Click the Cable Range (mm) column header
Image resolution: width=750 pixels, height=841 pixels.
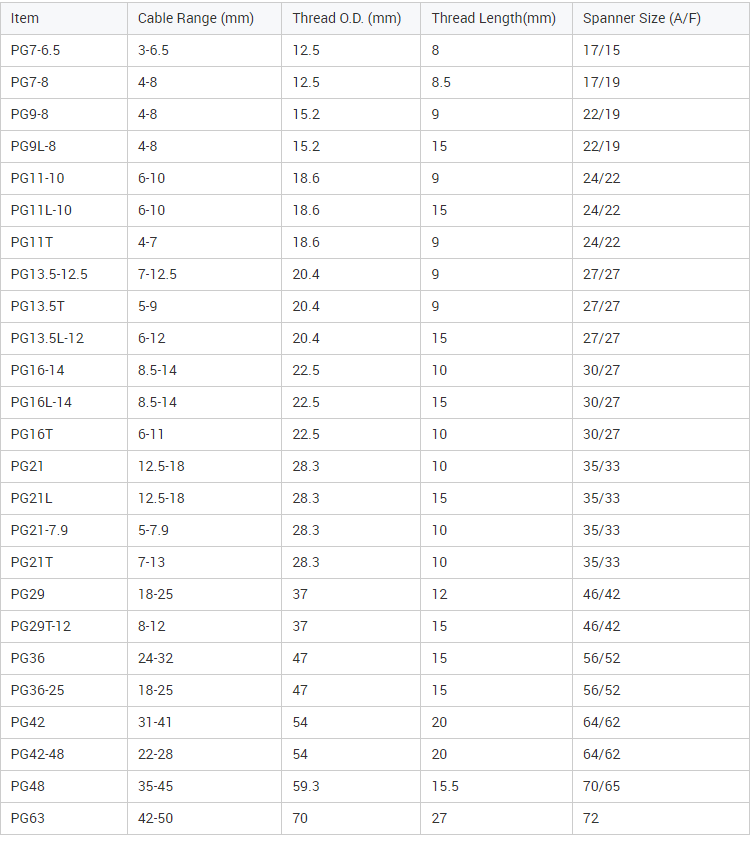[196, 18]
